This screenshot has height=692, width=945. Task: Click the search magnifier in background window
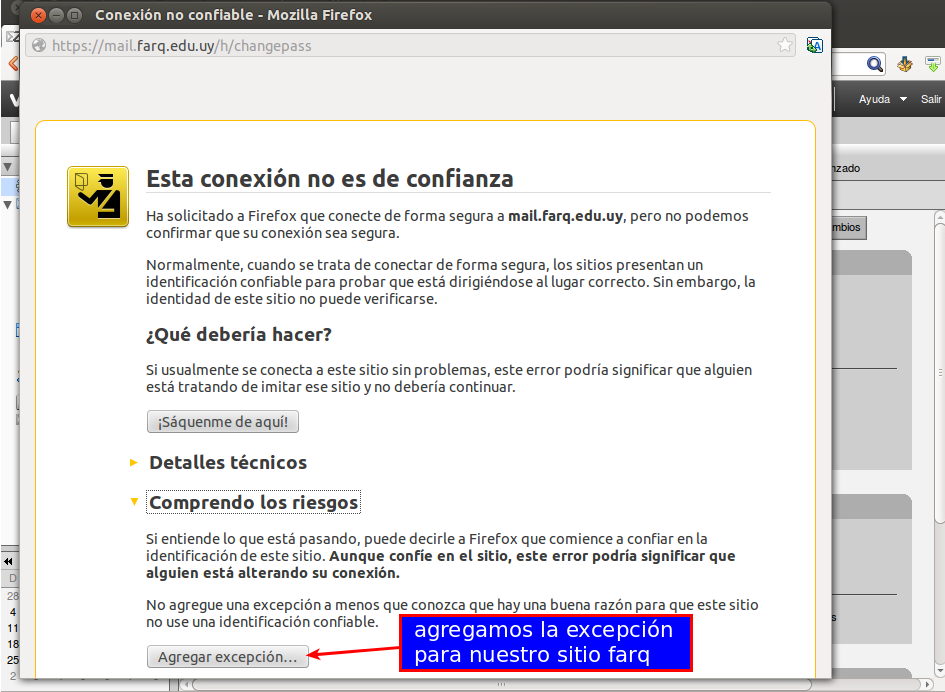[x=874, y=64]
